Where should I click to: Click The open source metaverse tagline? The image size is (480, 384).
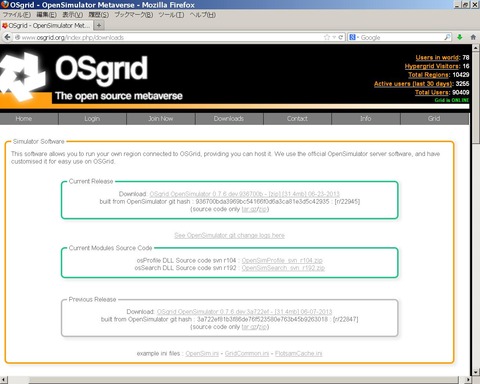point(119,96)
